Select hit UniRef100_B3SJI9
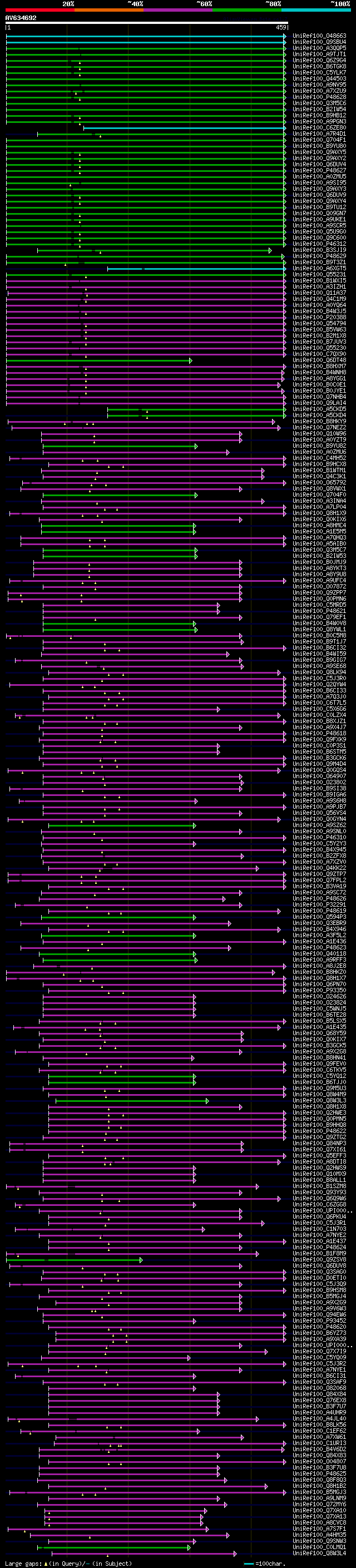356x1568 pixels. [x=319, y=250]
